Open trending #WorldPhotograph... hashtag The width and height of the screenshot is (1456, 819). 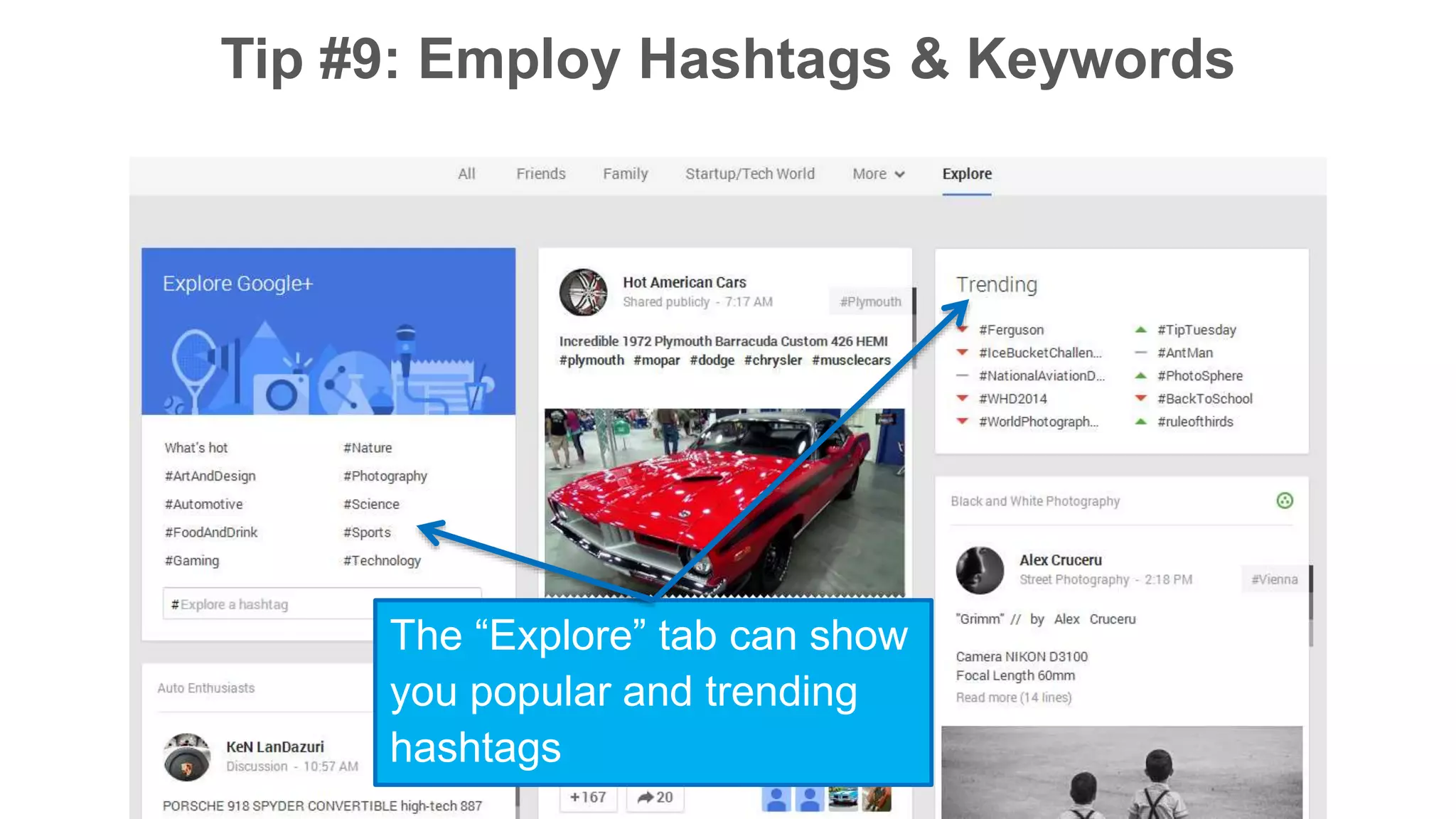1039,422
